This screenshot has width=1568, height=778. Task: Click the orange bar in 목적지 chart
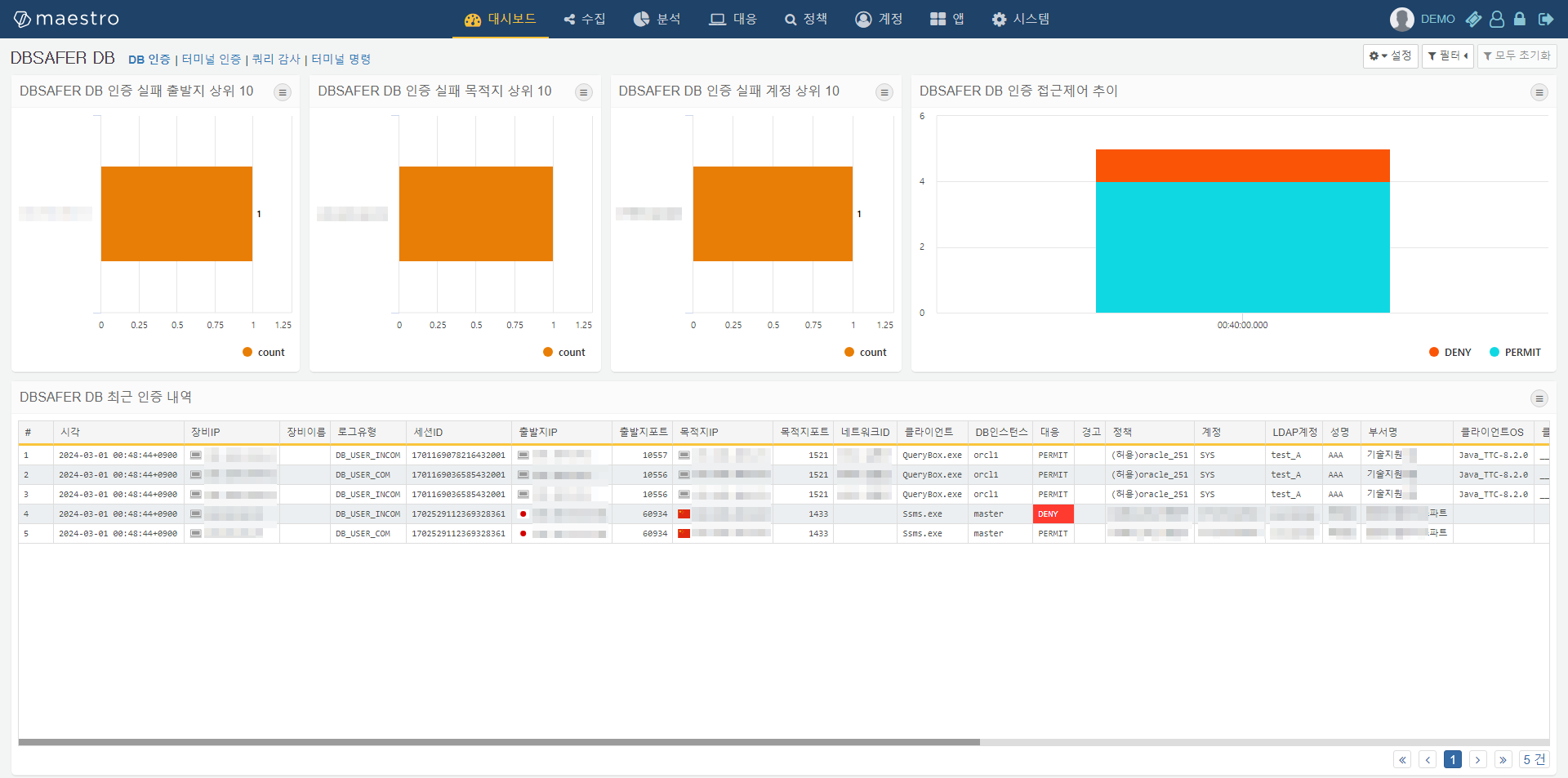[476, 214]
